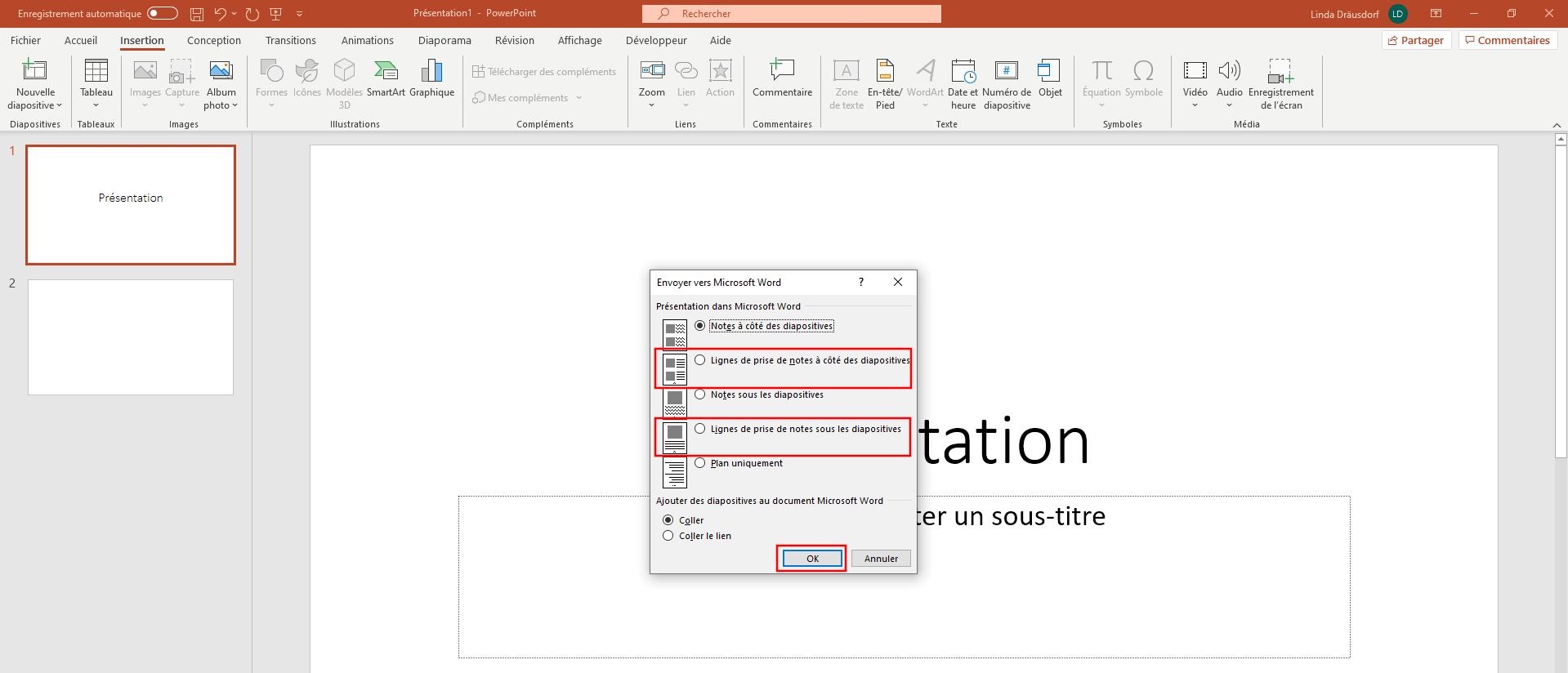Add a Commentaire to the slide

click(782, 78)
